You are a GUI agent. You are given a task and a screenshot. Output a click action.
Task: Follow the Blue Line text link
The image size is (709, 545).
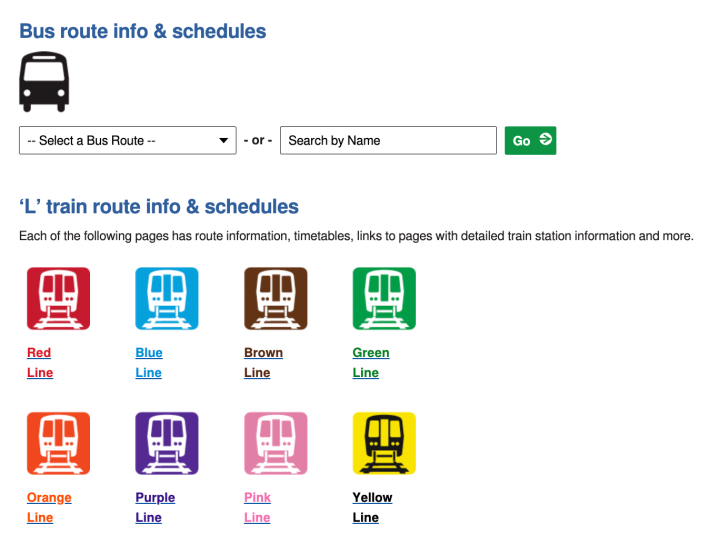pos(149,362)
